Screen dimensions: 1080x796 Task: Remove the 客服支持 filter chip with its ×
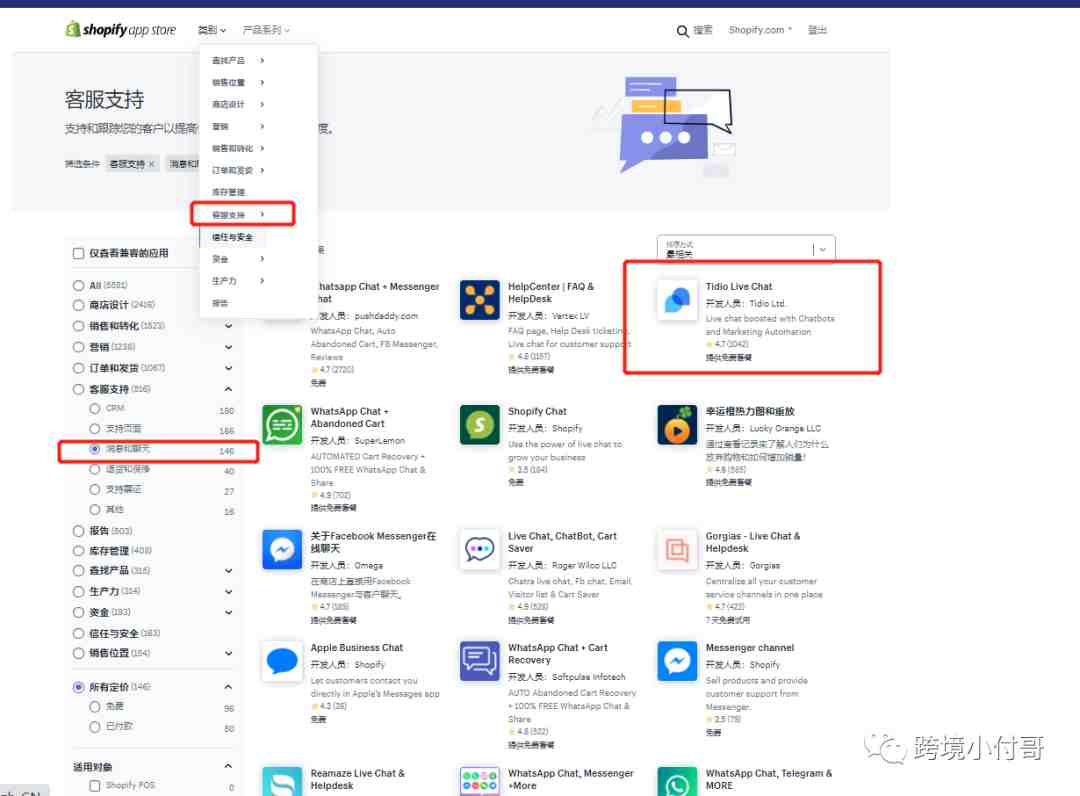click(x=152, y=164)
